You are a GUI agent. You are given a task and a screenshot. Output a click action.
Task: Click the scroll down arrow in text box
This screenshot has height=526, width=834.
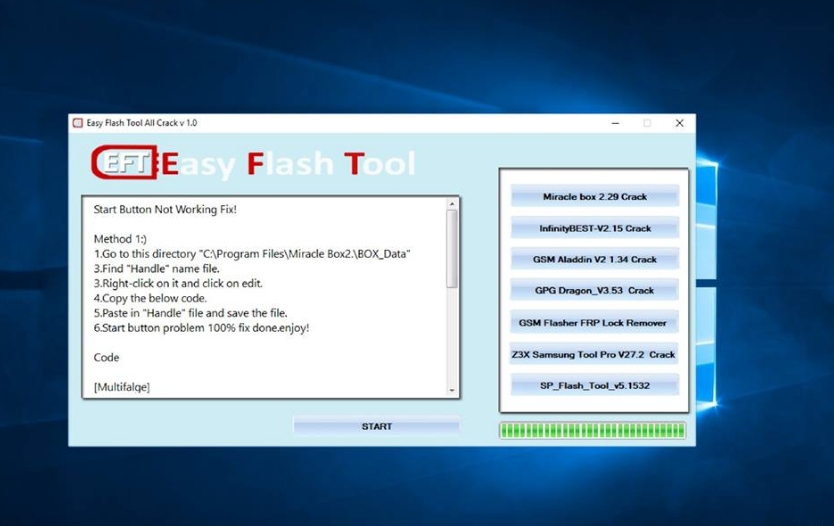(x=452, y=390)
